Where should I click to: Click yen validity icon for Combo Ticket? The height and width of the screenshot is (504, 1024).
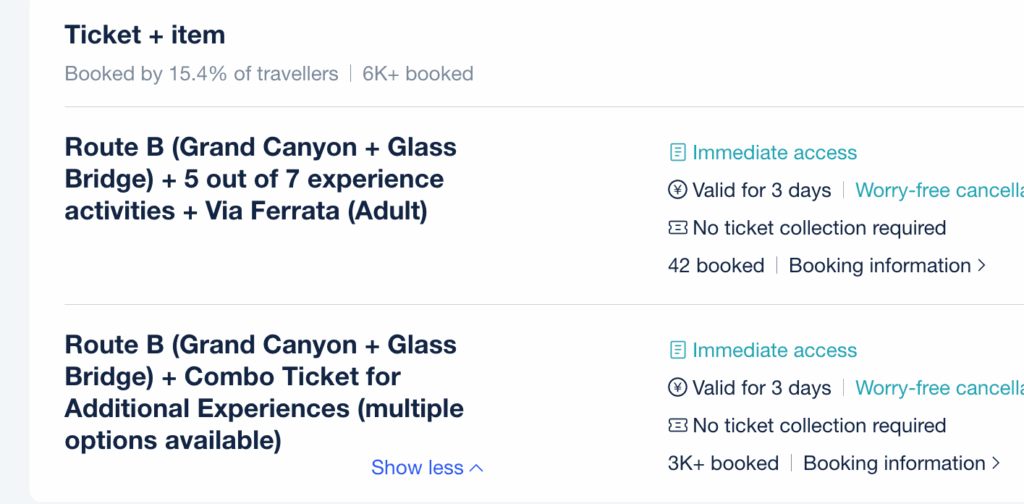click(678, 388)
